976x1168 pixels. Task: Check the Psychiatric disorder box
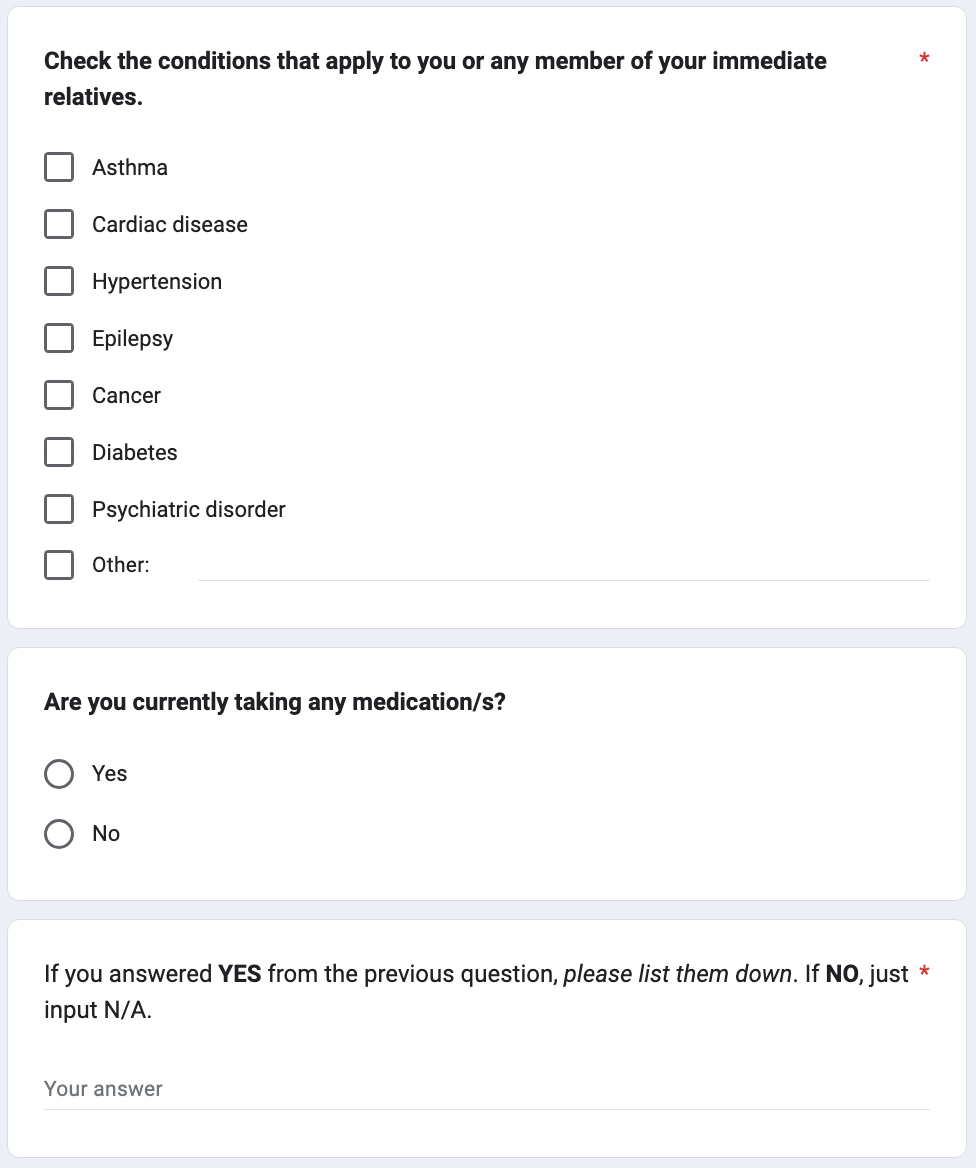[x=59, y=509]
